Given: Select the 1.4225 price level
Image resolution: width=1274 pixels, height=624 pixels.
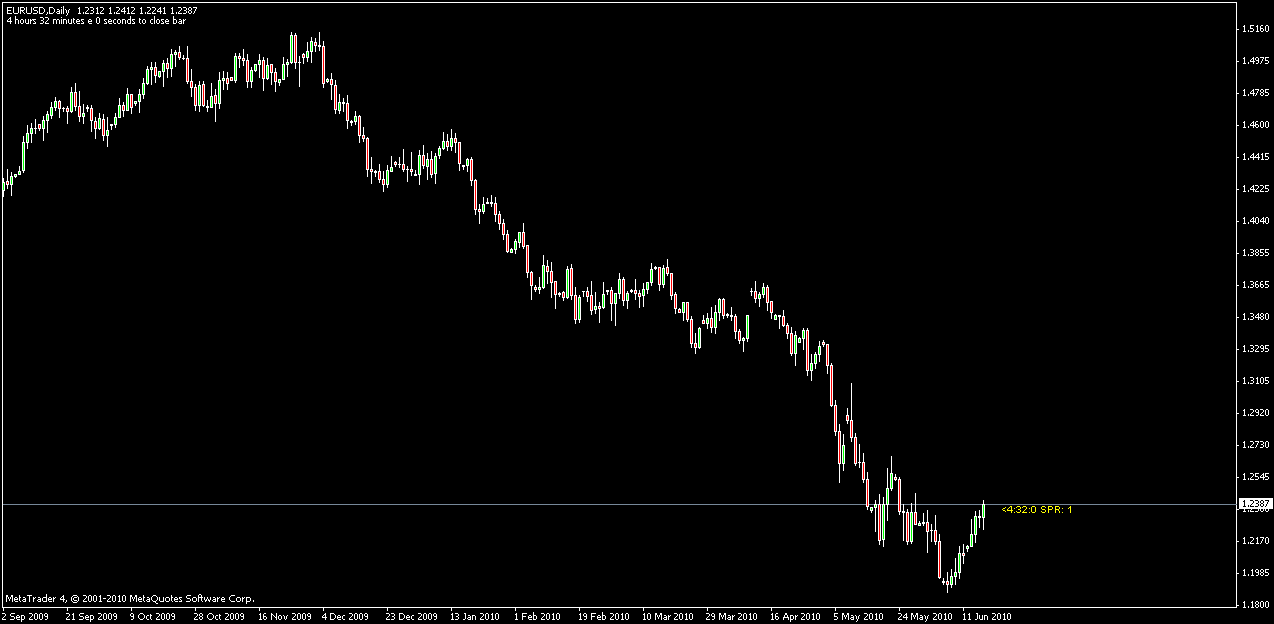Looking at the screenshot, I should 1255,189.
